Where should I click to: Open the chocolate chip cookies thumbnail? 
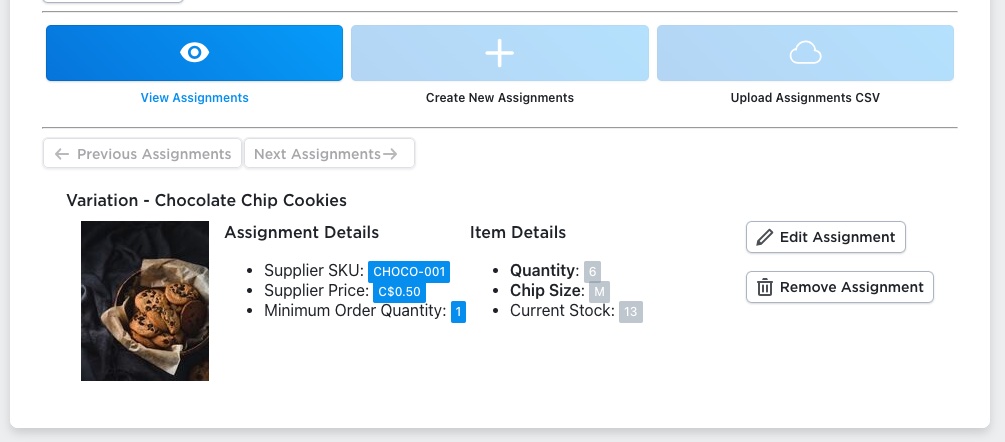pos(145,301)
